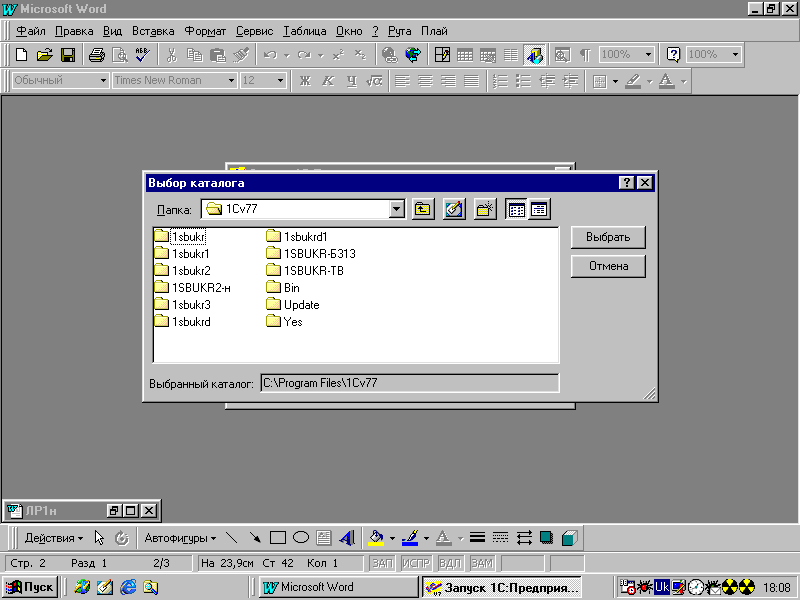
Task: Click the Paste clipboard icon
Action: click(218, 55)
